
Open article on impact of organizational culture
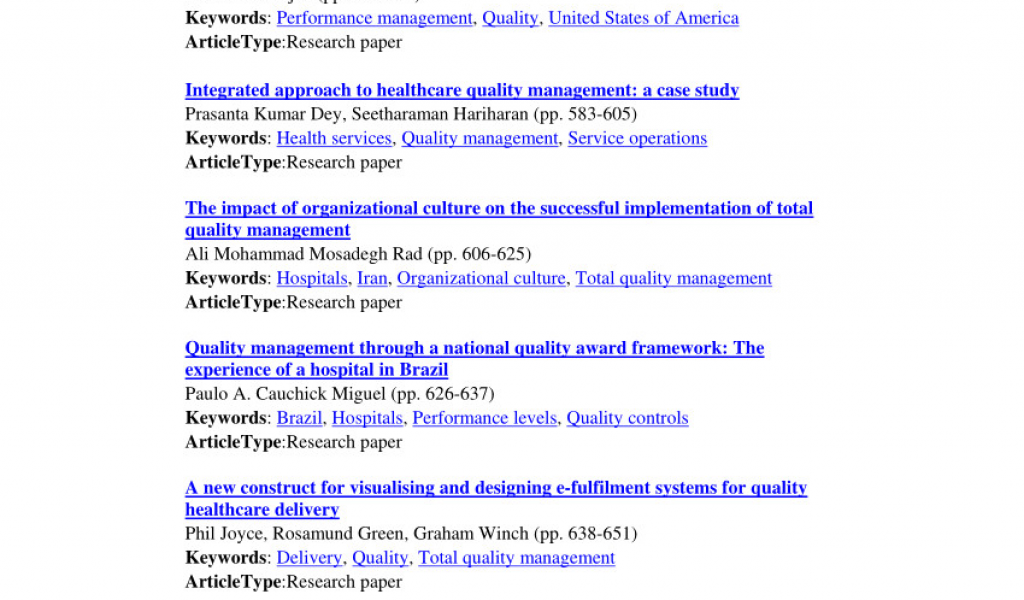[x=499, y=219]
